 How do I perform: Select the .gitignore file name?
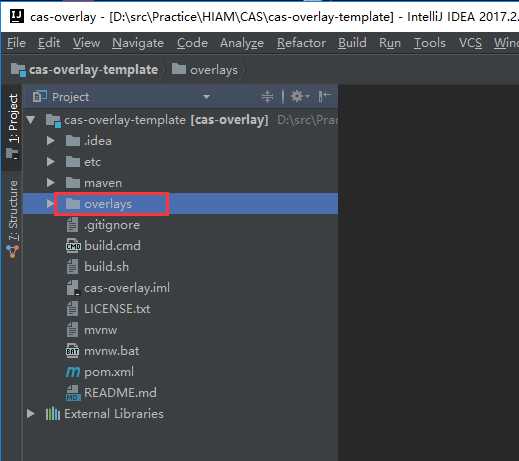[112, 225]
